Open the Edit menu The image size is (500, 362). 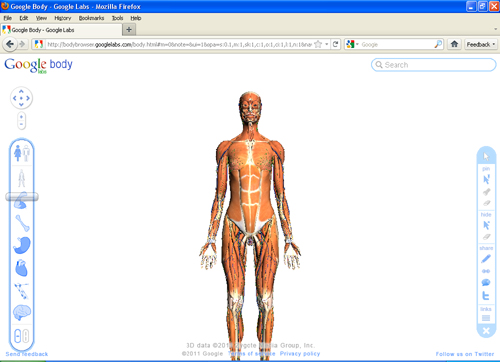(x=24, y=18)
